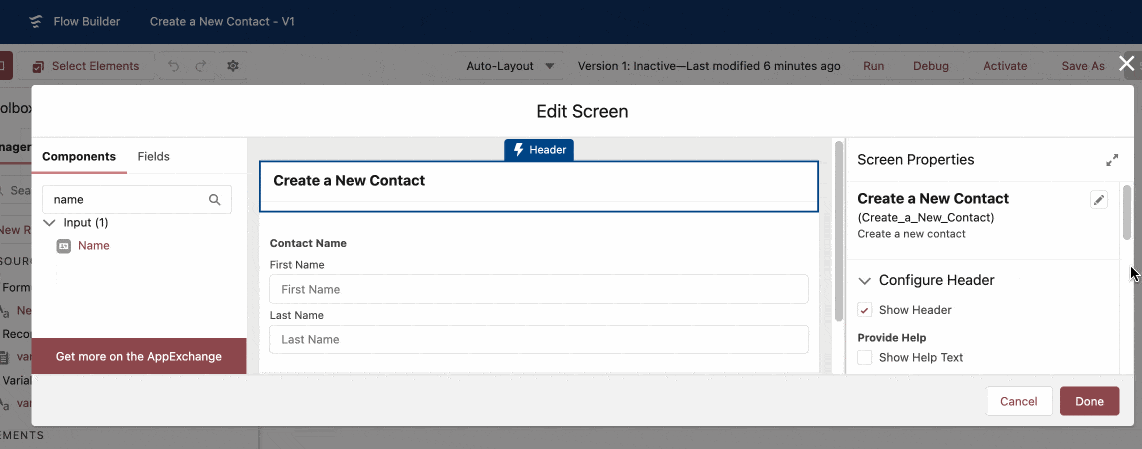Click the Flow Builder logo icon
This screenshot has height=449, width=1142.
(36, 21)
